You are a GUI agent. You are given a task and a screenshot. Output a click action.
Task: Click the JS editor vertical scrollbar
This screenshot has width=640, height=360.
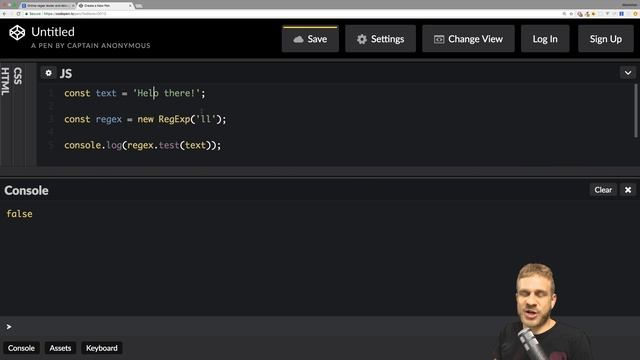(x=636, y=111)
